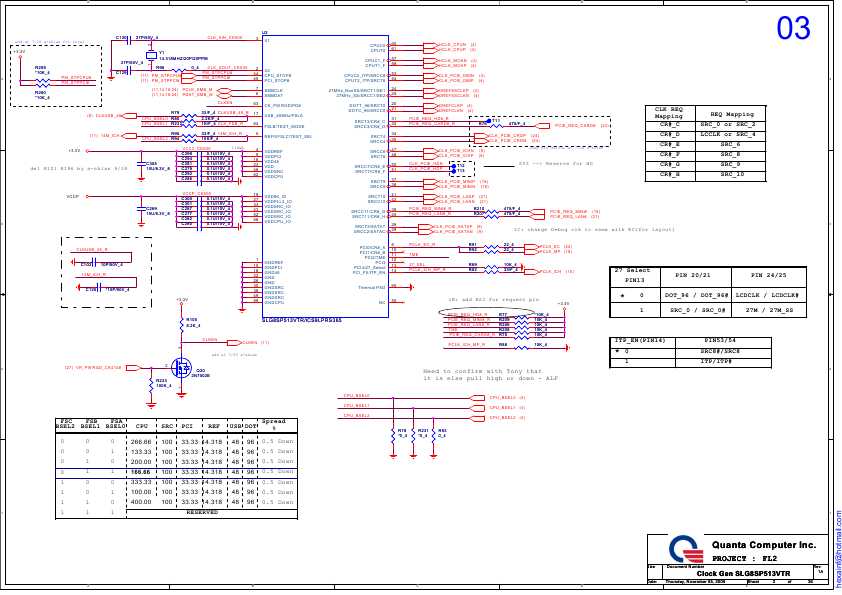Click the 'REQ Mapping' column header
The width and height of the screenshot is (842, 595).
pos(732,114)
